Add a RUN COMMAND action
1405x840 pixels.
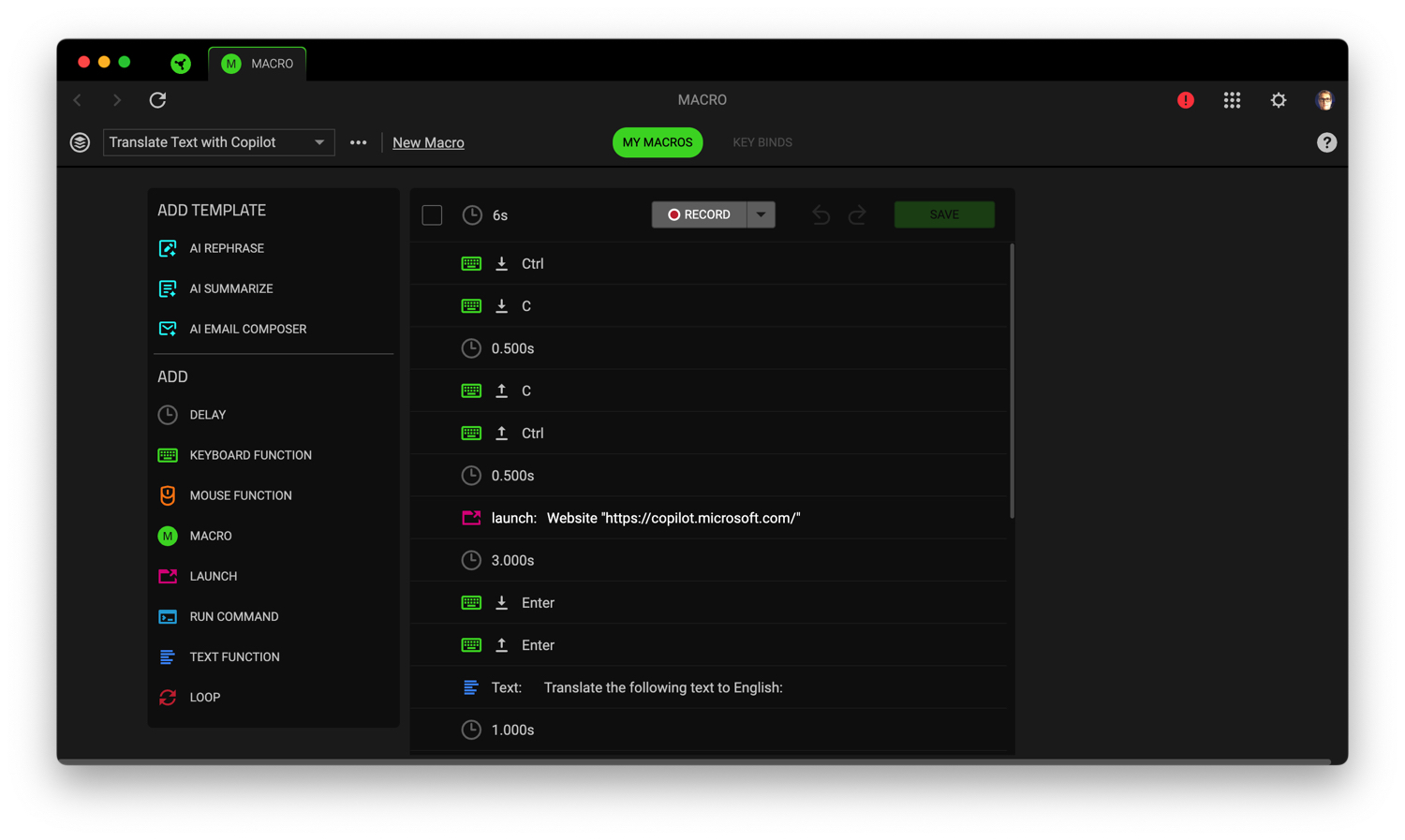(234, 616)
